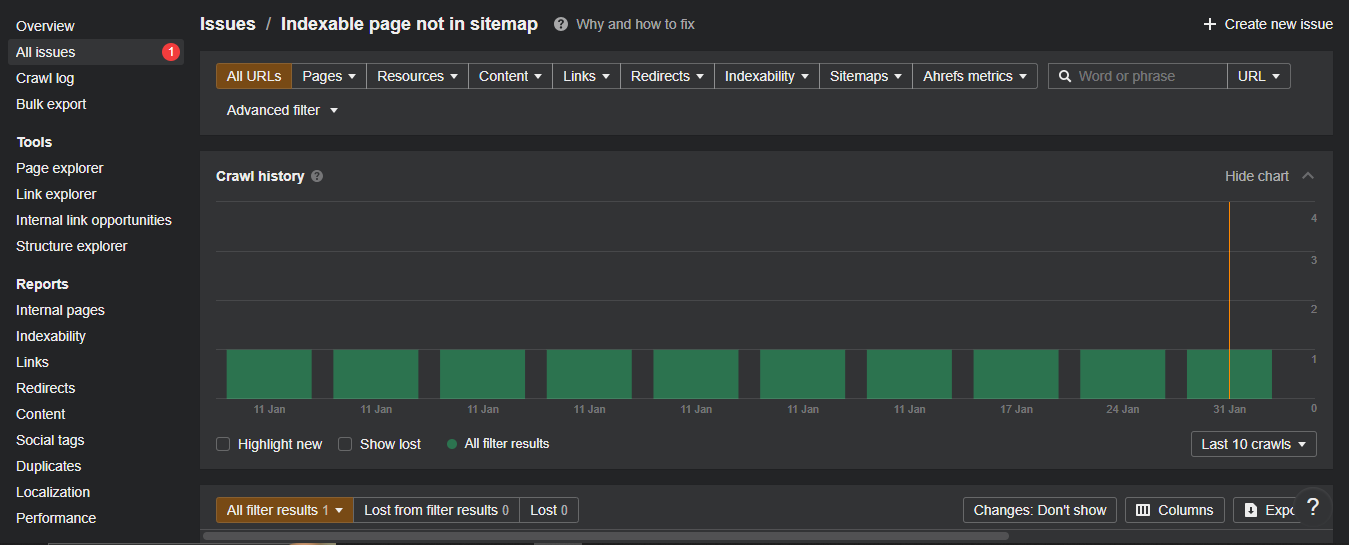Open the Indexability filter dropdown

[767, 76]
